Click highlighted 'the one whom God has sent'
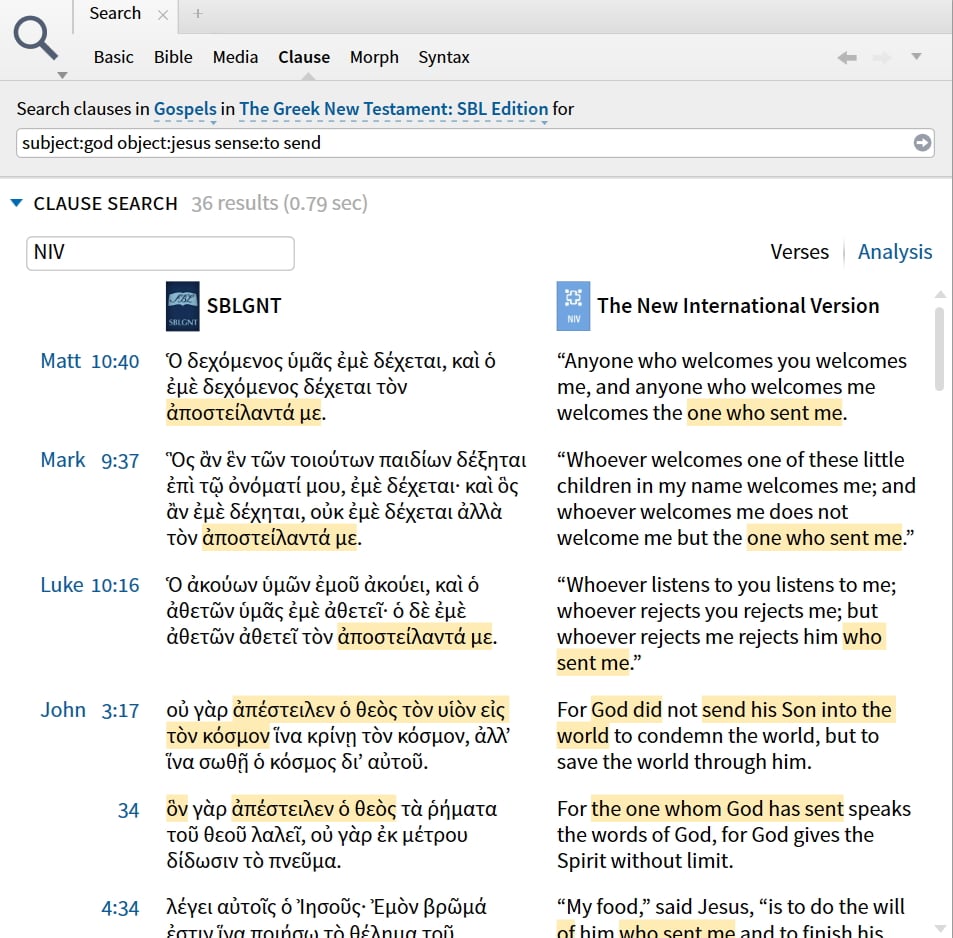 (717, 809)
